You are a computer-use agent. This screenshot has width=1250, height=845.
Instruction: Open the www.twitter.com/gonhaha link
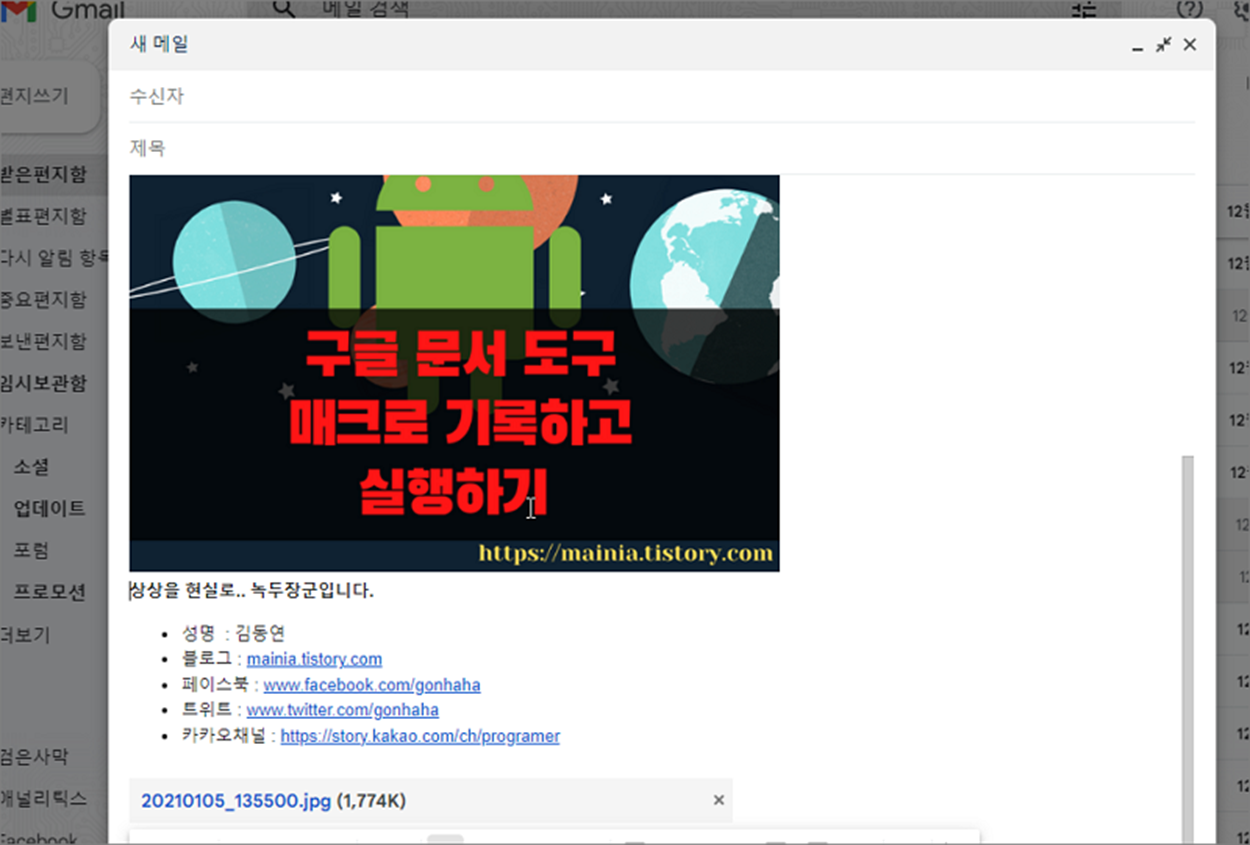[x=342, y=710]
